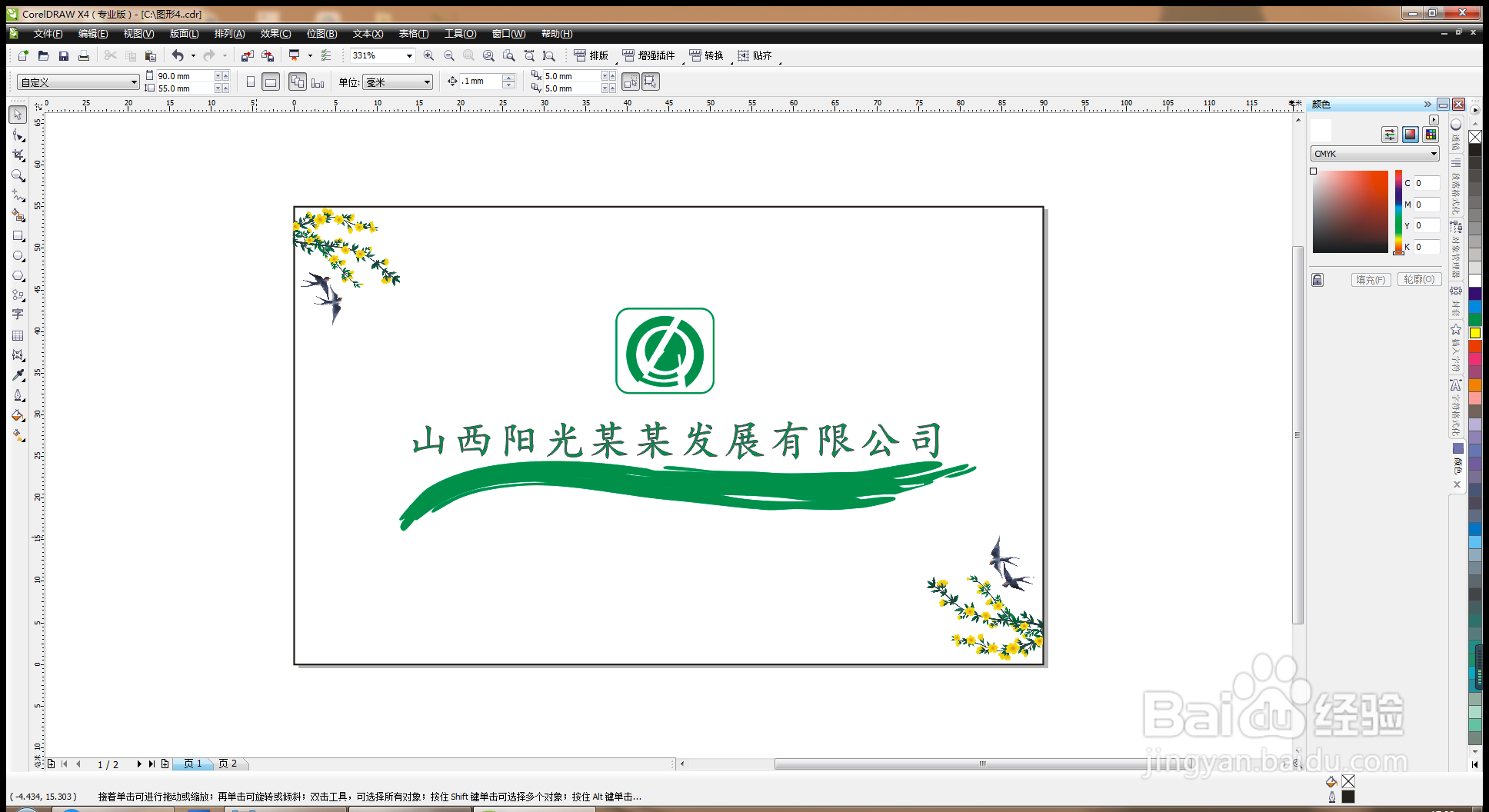Open the 毫米 units dropdown

pos(428,82)
